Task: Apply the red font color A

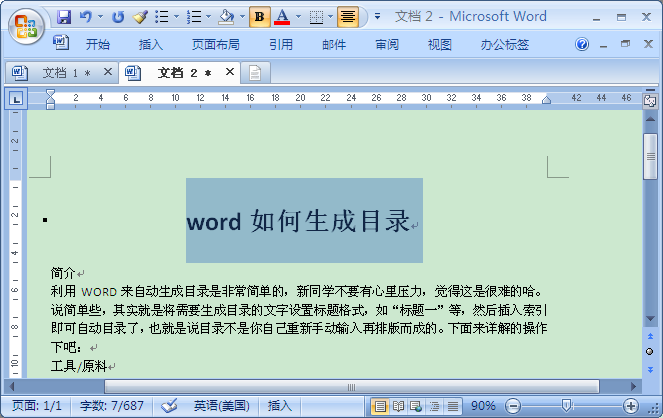Action: [282, 17]
